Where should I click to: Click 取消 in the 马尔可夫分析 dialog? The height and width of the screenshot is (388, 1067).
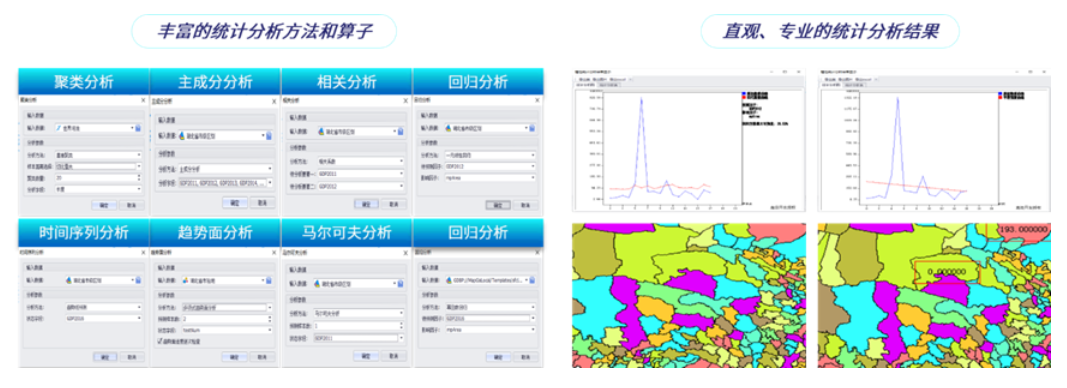tap(393, 356)
